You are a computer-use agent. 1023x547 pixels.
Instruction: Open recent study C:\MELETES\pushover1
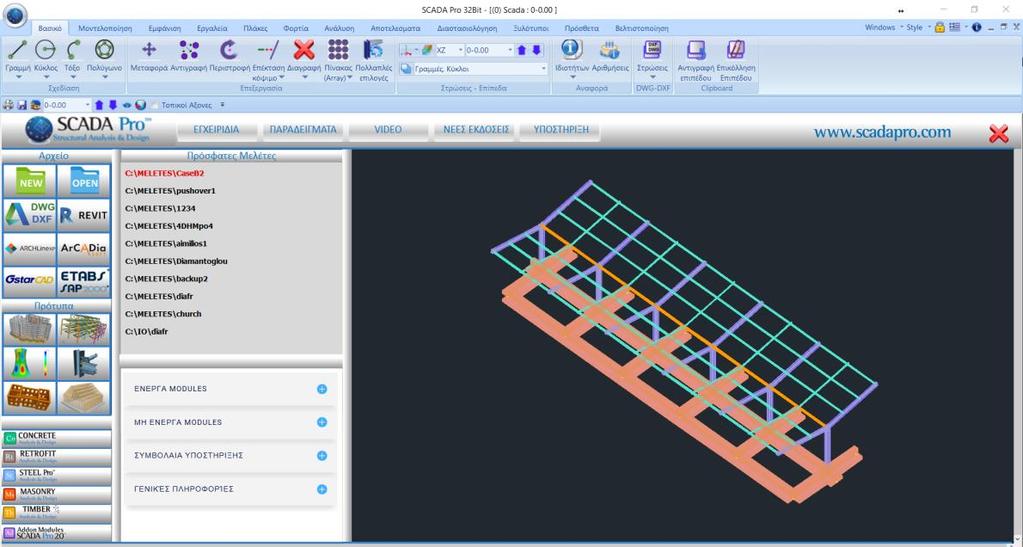pyautogui.click(x=170, y=191)
